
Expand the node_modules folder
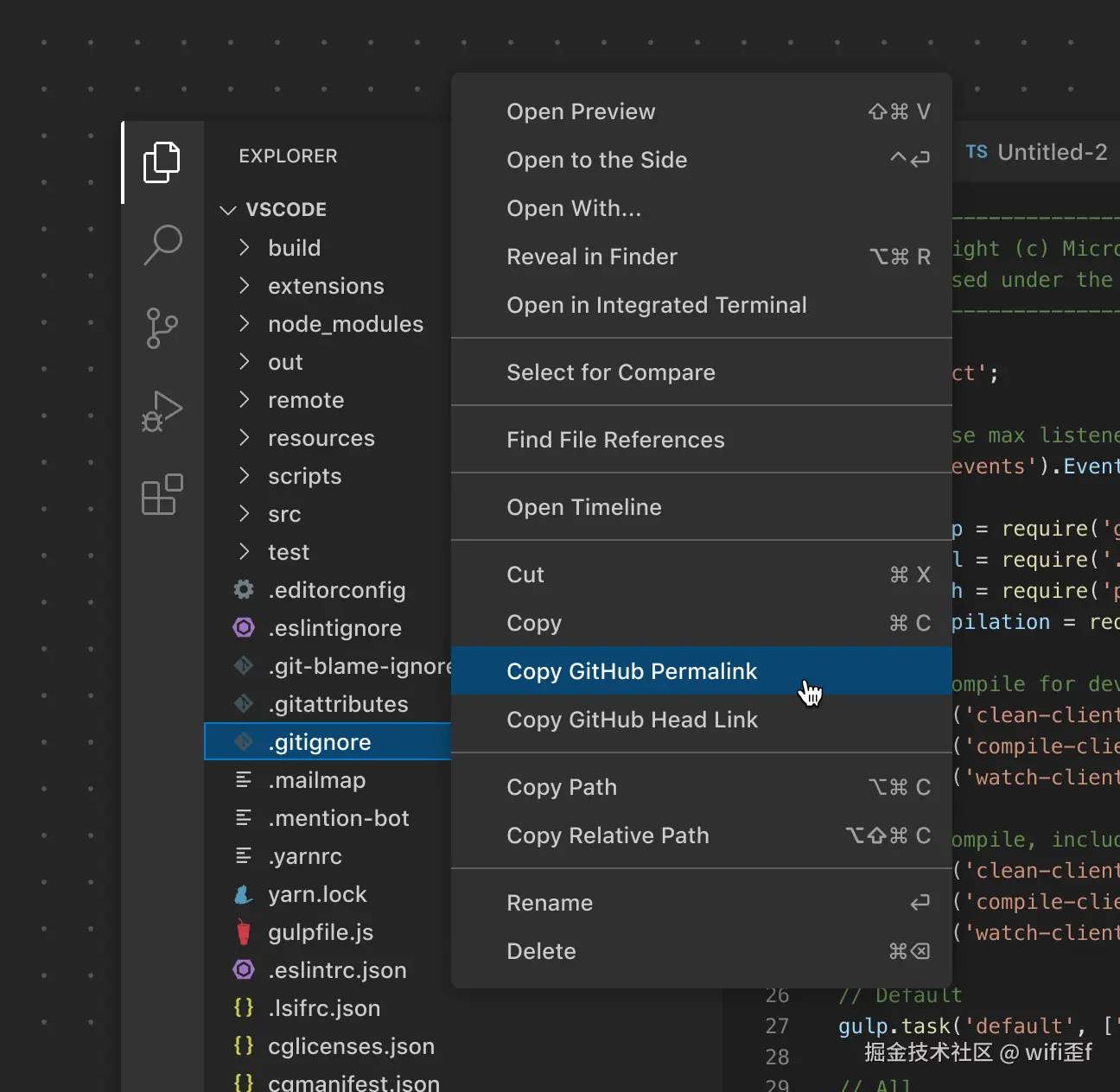pyautogui.click(x=245, y=324)
